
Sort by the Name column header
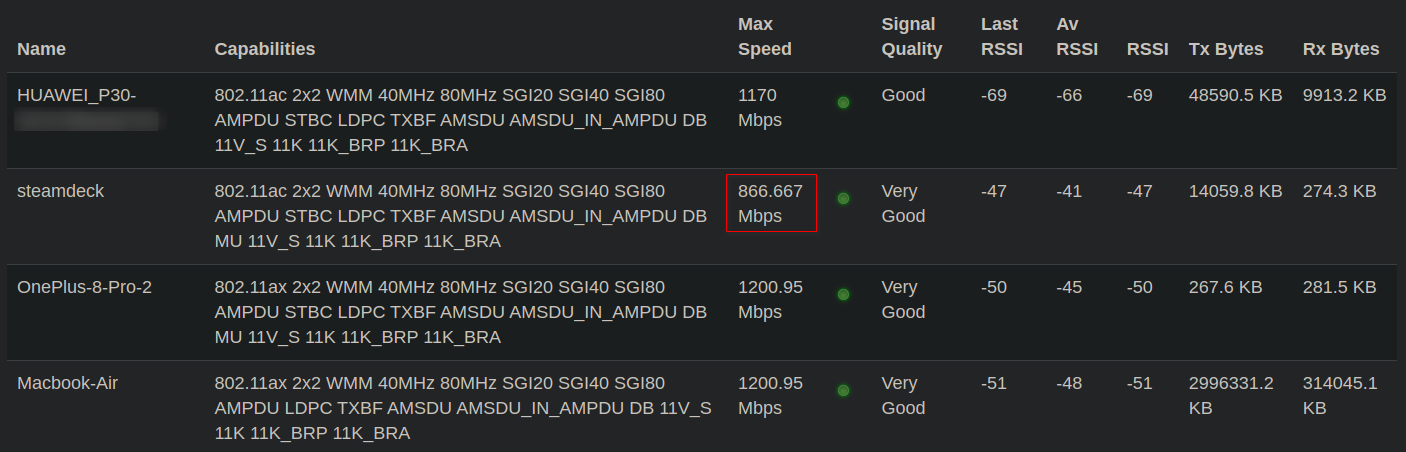[41, 49]
